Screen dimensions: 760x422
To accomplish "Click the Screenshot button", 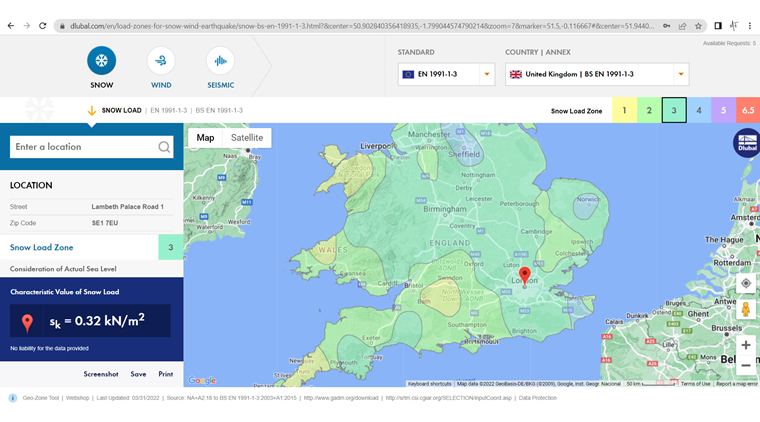I will click(101, 374).
